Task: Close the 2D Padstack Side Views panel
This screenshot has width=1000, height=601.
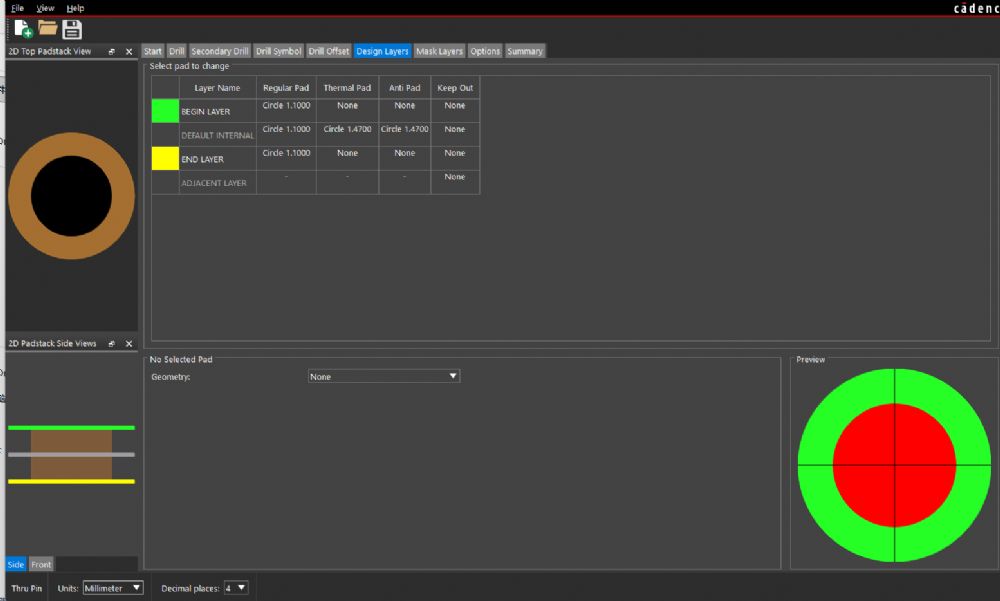Action: (x=129, y=343)
